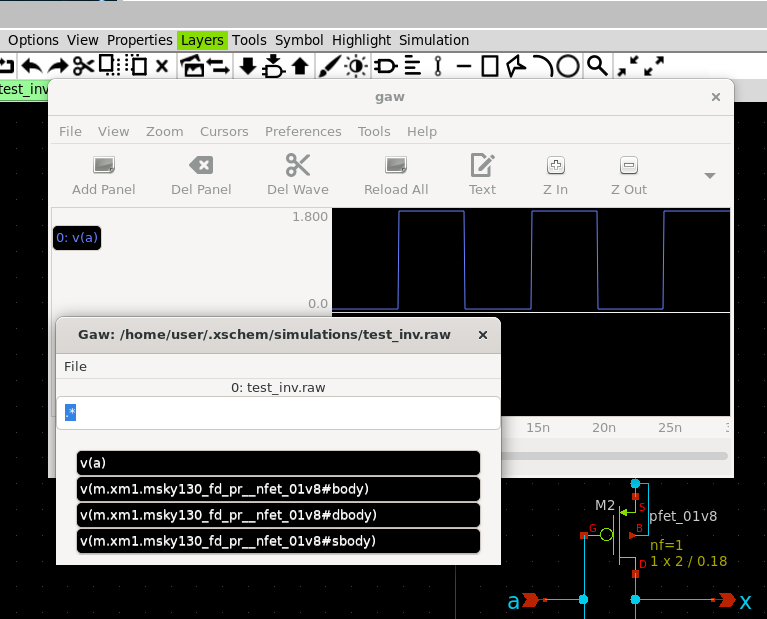
Task: Expand the gaw toolbar overflow arrow
Action: click(709, 176)
